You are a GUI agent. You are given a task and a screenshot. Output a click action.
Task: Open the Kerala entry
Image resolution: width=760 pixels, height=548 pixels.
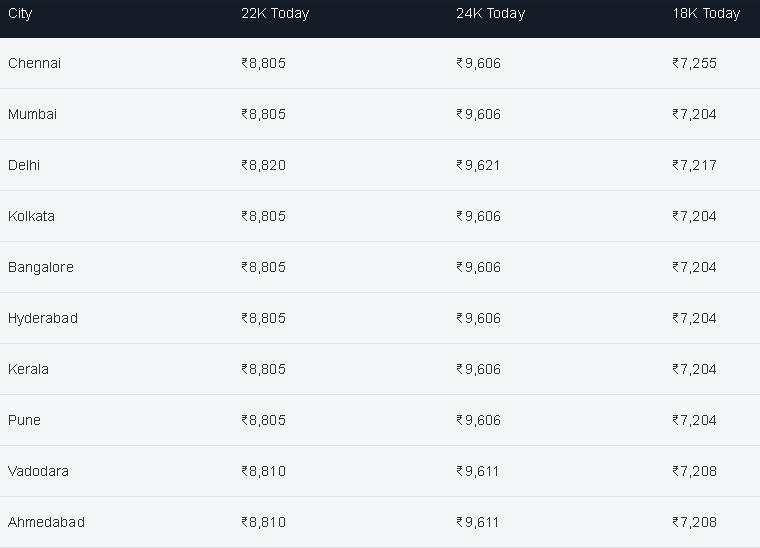pos(28,369)
